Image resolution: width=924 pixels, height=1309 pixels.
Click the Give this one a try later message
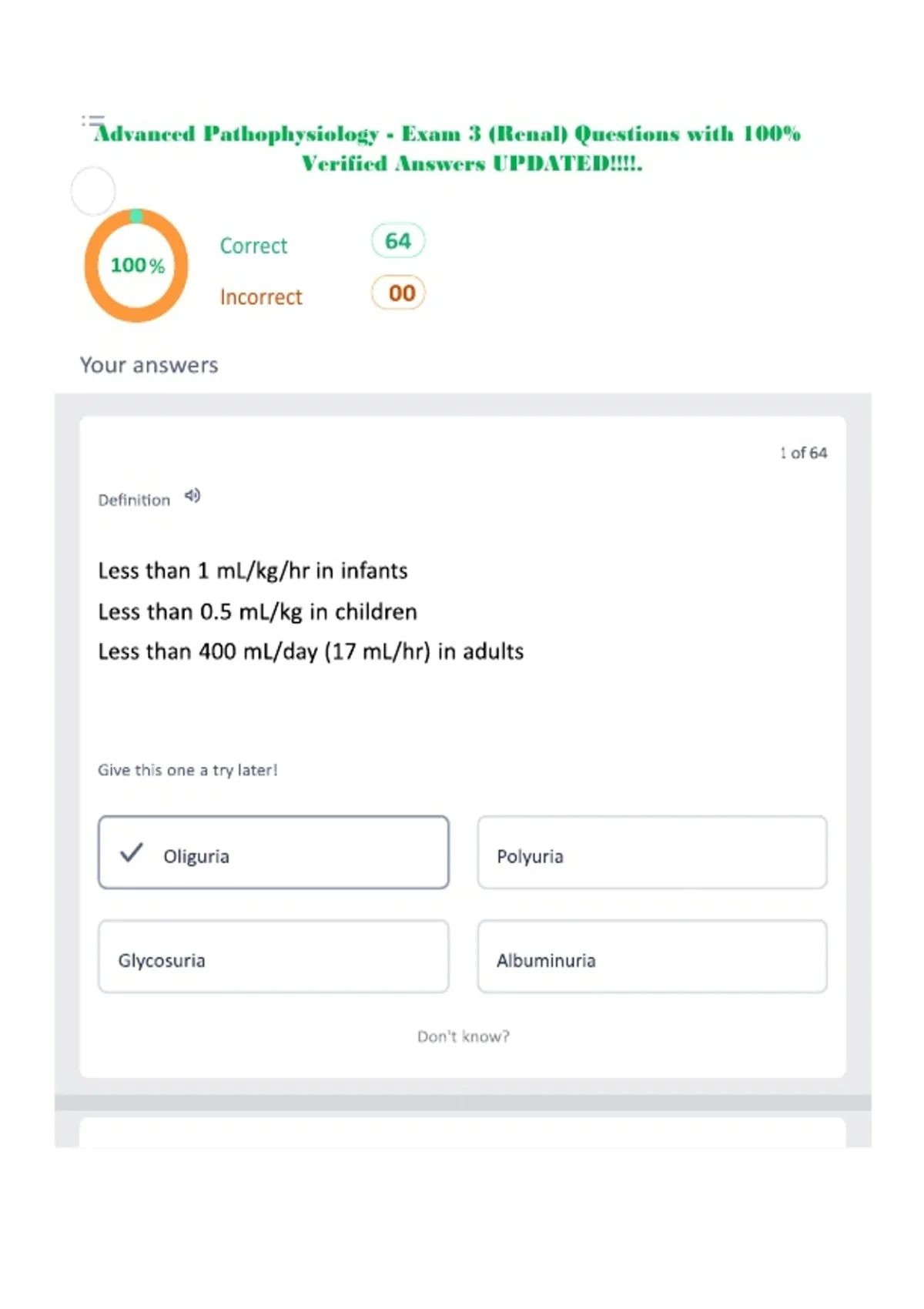188,770
